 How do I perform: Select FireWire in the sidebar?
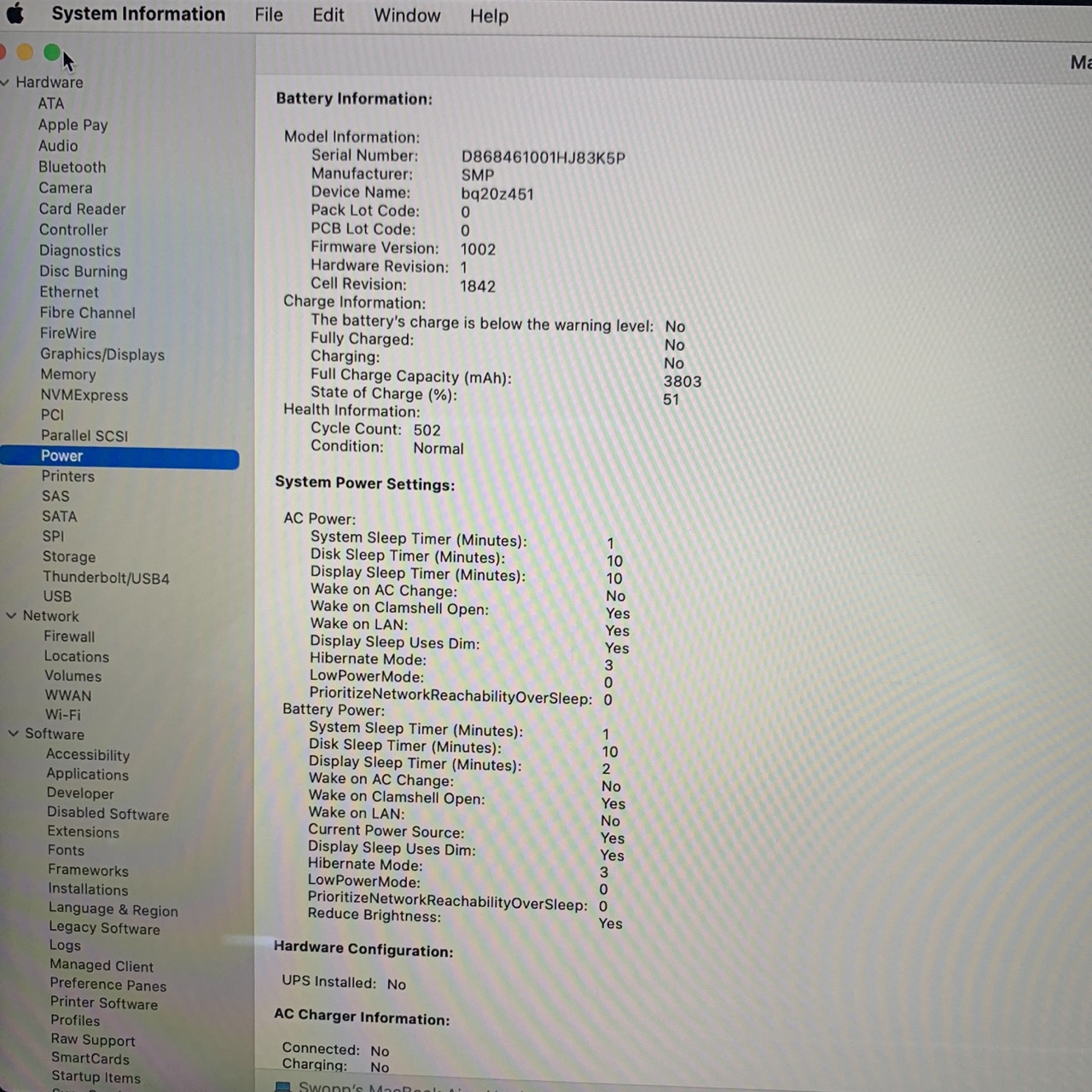click(x=68, y=333)
